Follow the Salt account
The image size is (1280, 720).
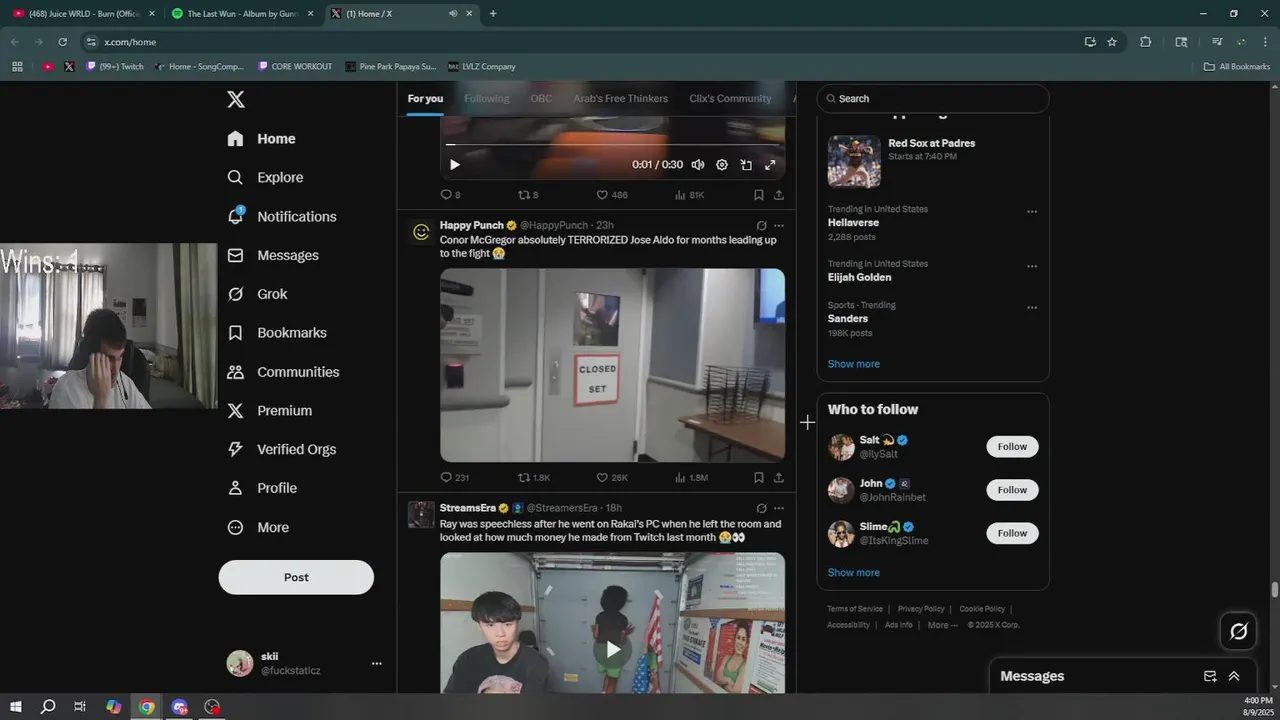pyautogui.click(x=1012, y=447)
